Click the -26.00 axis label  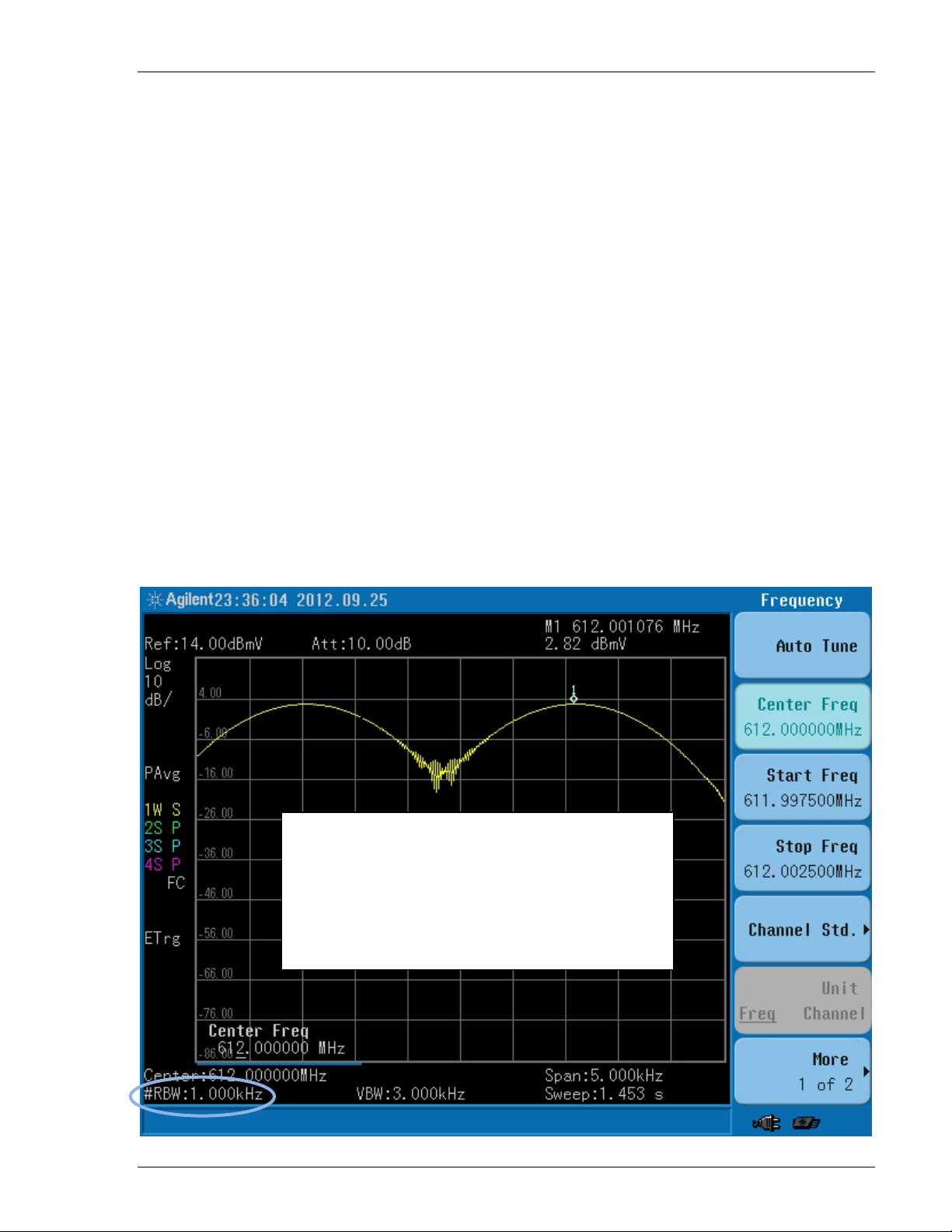215,813
